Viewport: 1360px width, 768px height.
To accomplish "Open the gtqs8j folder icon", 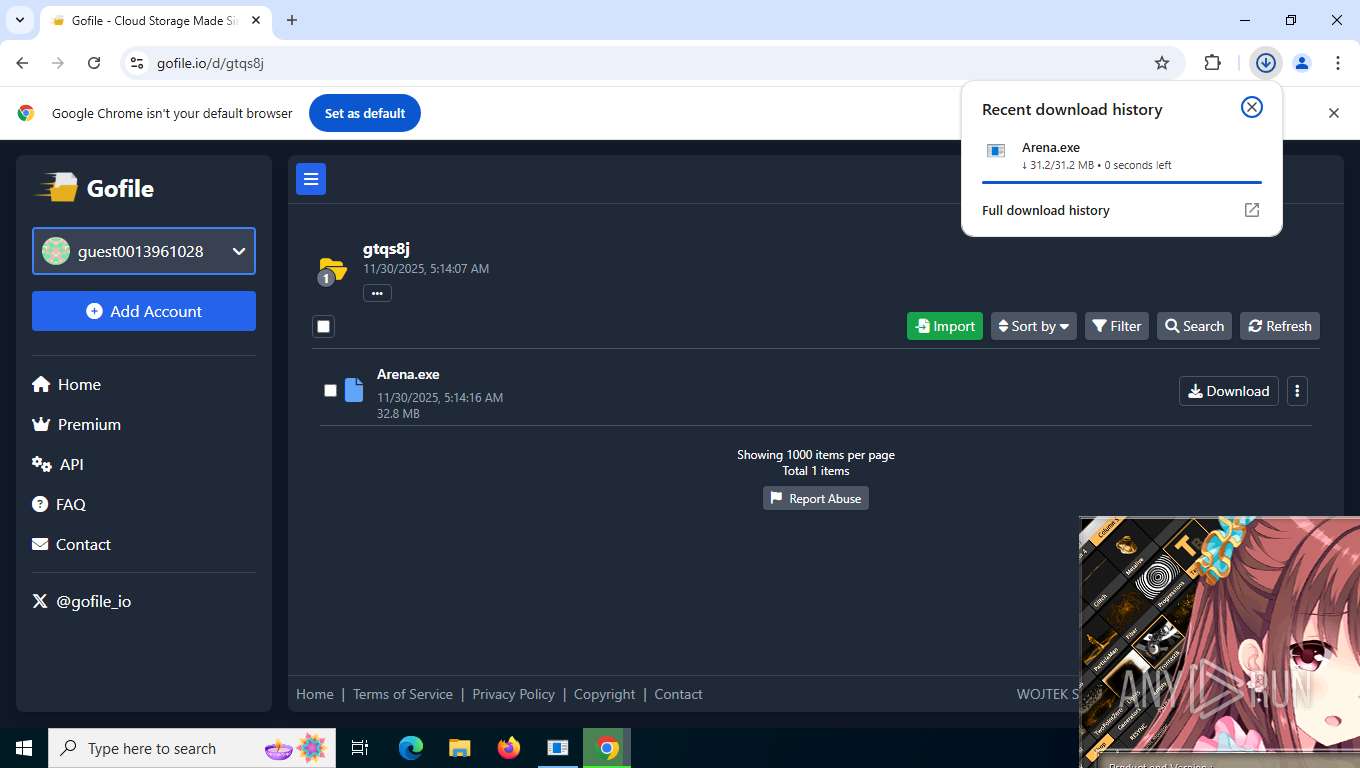I will coord(331,269).
